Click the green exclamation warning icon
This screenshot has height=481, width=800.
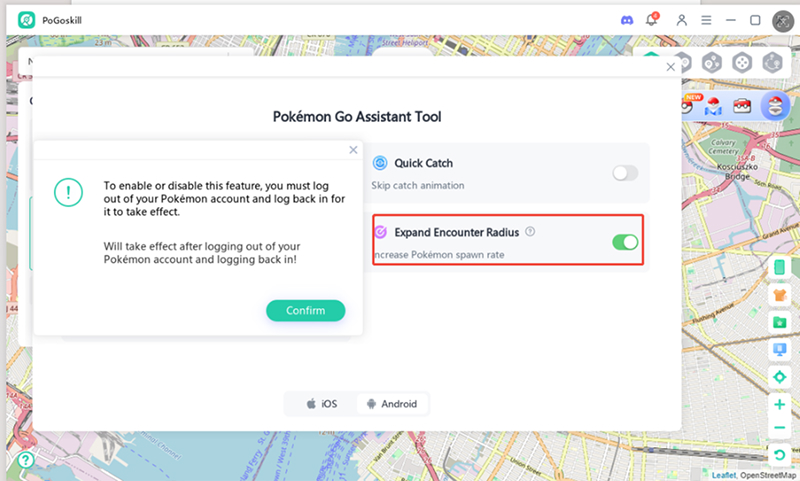click(x=68, y=192)
